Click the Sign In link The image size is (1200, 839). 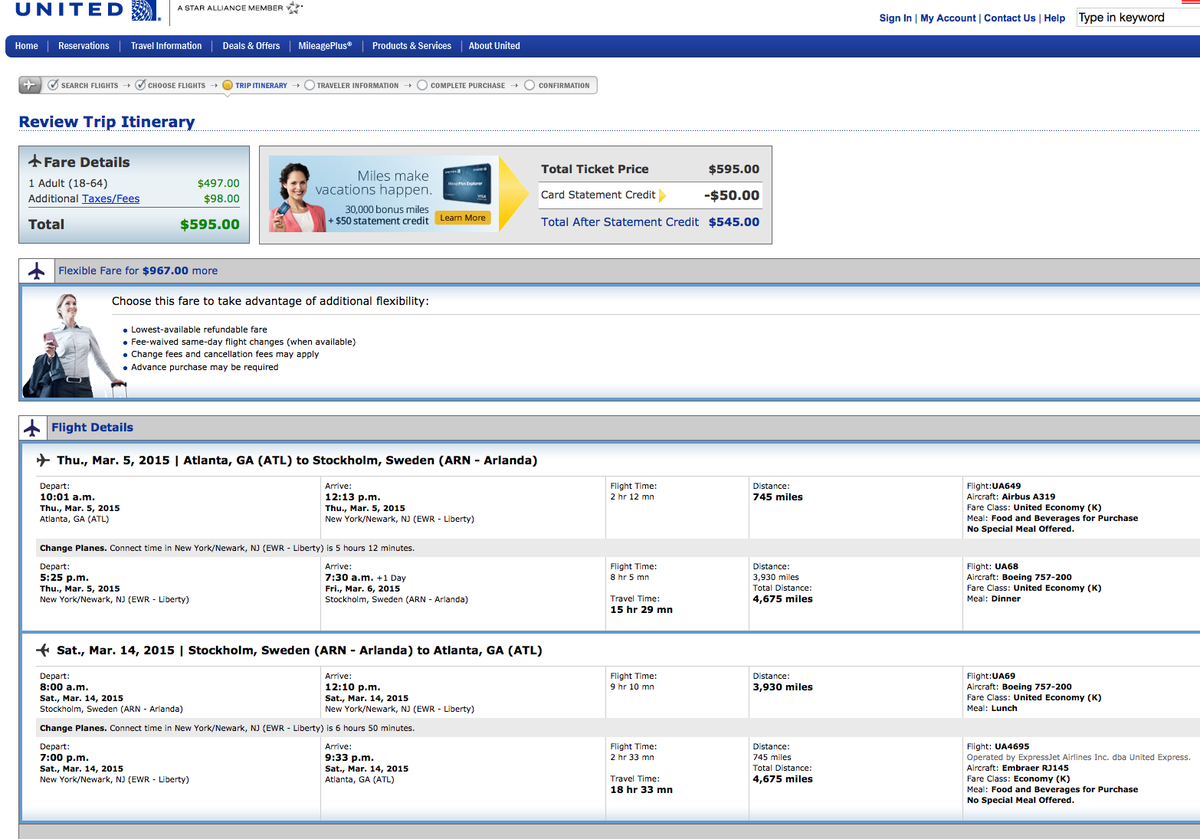tap(895, 18)
